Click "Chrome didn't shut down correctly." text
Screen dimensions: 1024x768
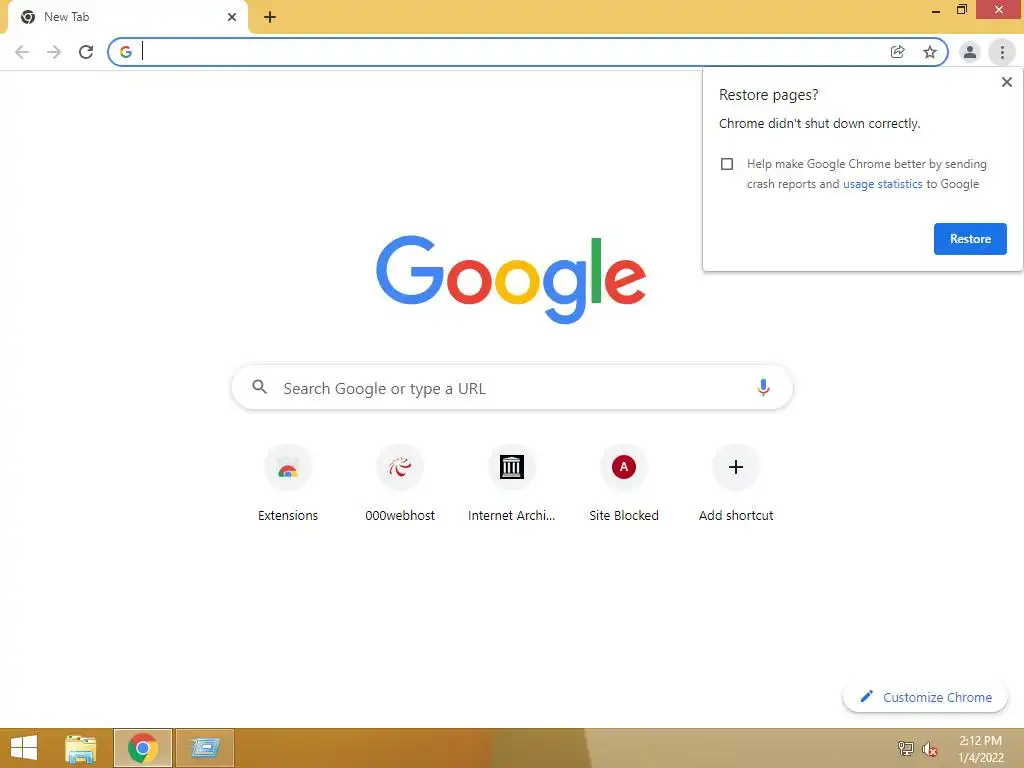click(820, 124)
